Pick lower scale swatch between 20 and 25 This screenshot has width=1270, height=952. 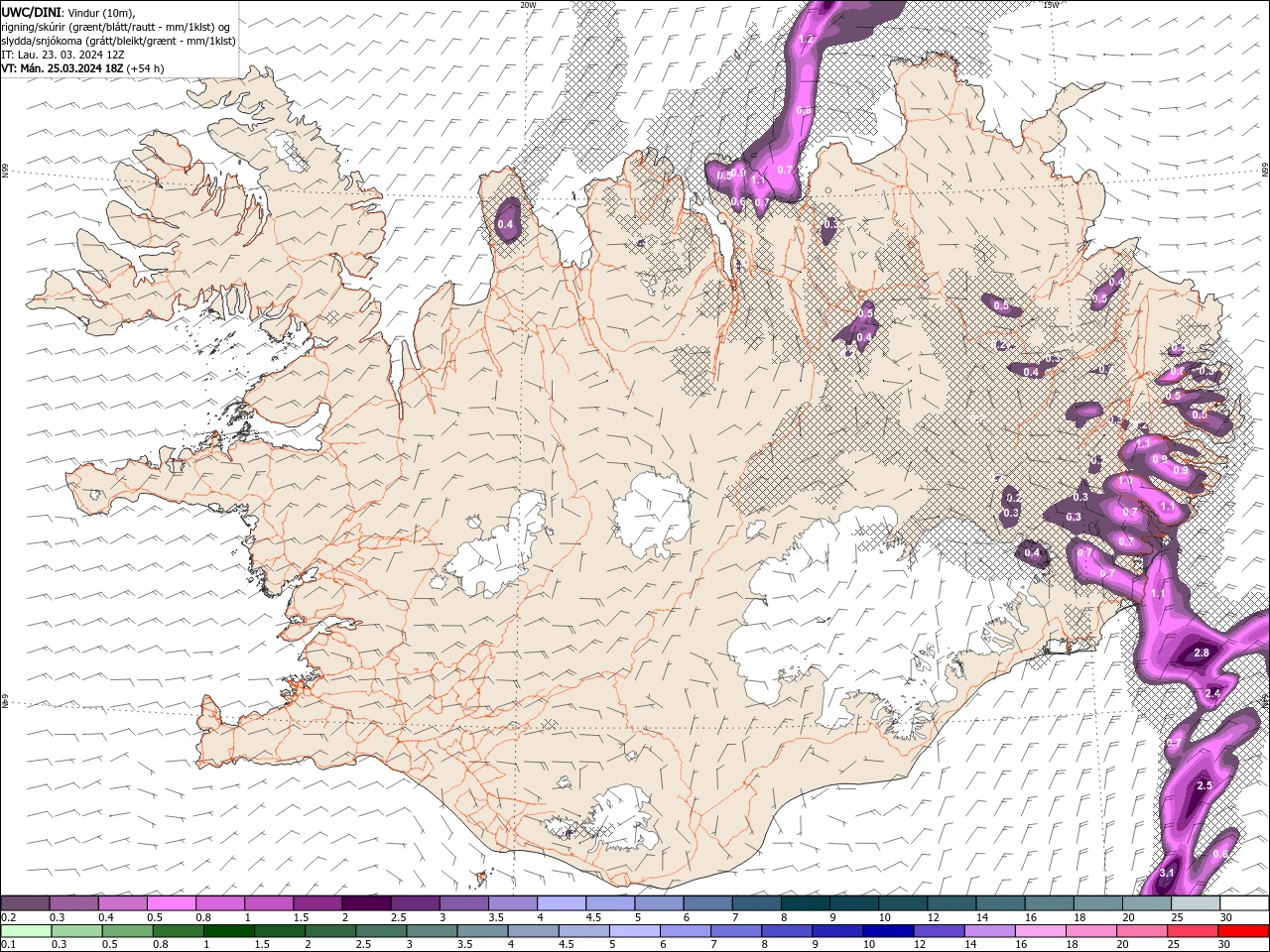point(1142,931)
